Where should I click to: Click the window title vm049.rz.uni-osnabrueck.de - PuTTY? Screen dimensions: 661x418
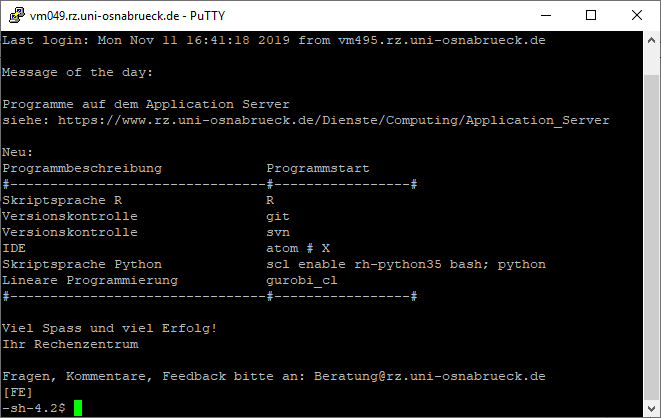(x=127, y=16)
